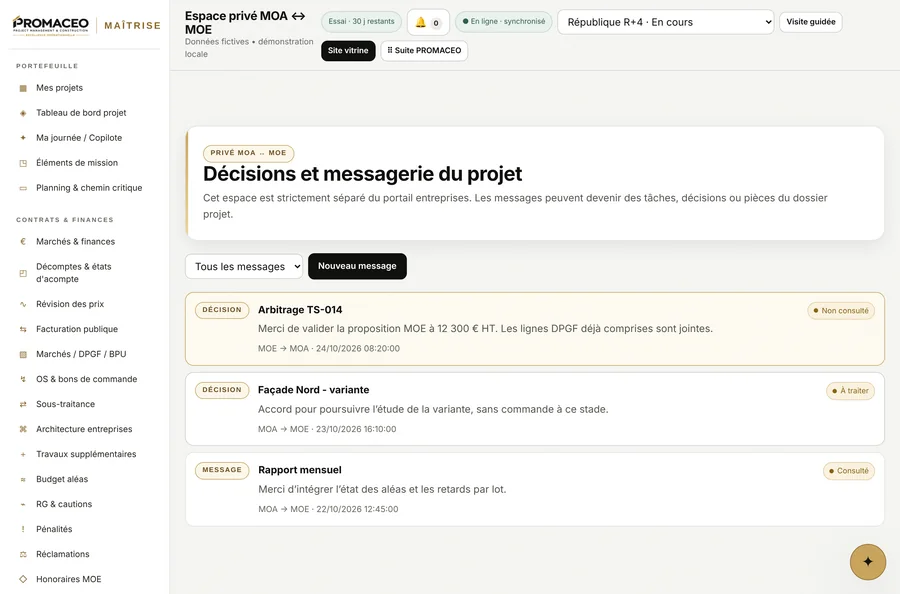Click the plus icon beside Travaux supplémentaires
Screen dimensions: 900x594
23,455
